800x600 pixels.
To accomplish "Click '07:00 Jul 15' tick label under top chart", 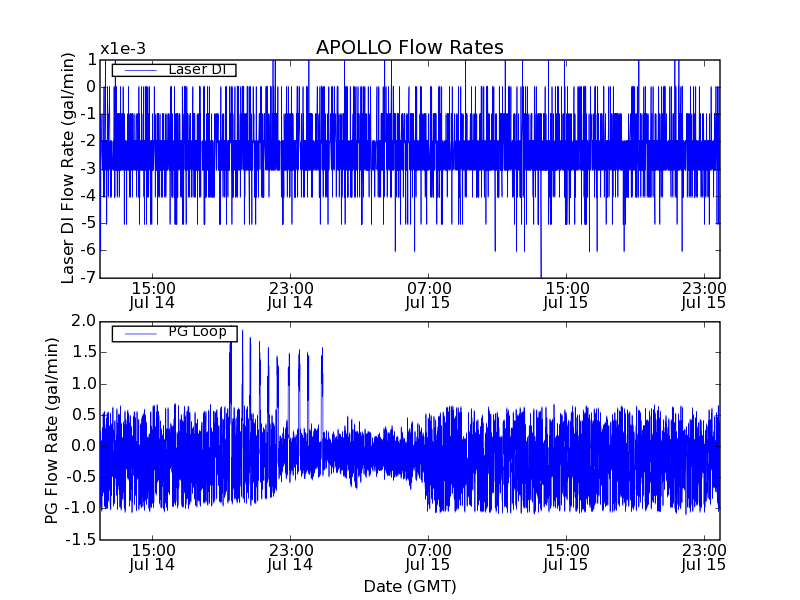I will click(x=428, y=295).
